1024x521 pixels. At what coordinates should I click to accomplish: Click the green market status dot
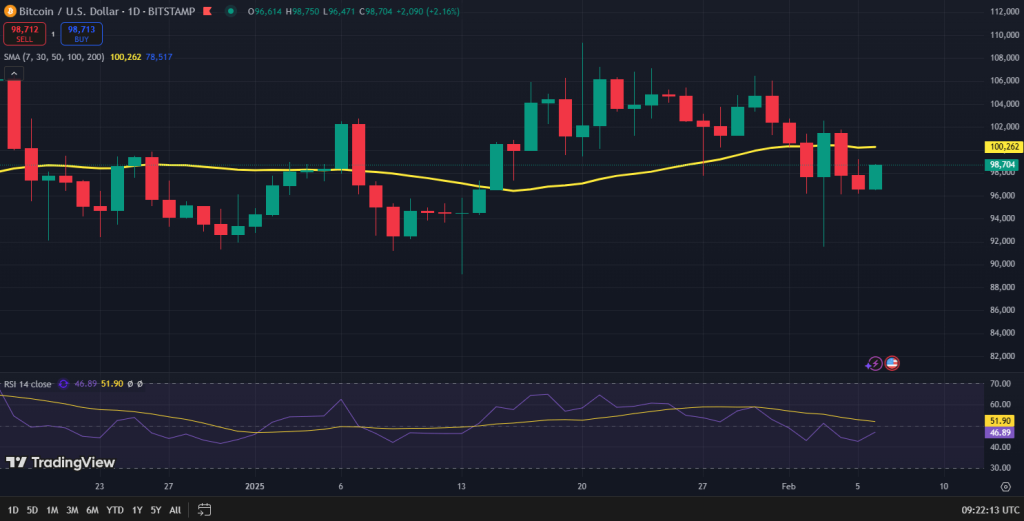[x=231, y=11]
